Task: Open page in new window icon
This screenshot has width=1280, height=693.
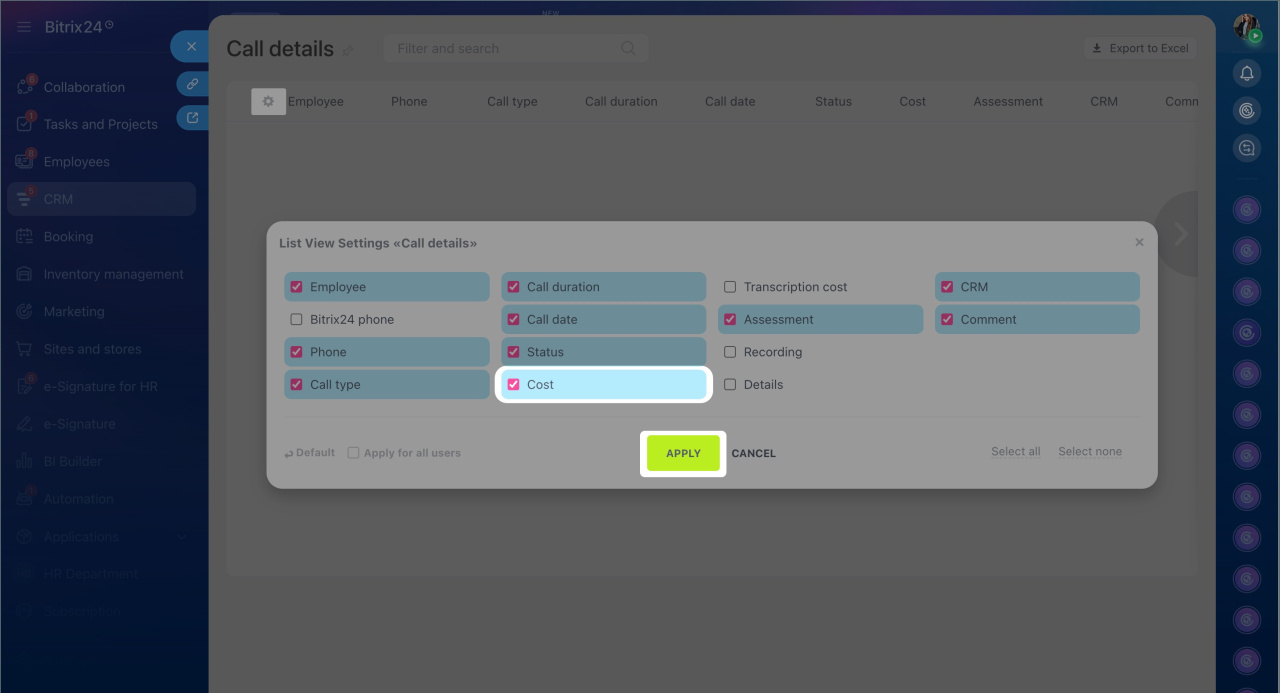Action: (x=192, y=118)
